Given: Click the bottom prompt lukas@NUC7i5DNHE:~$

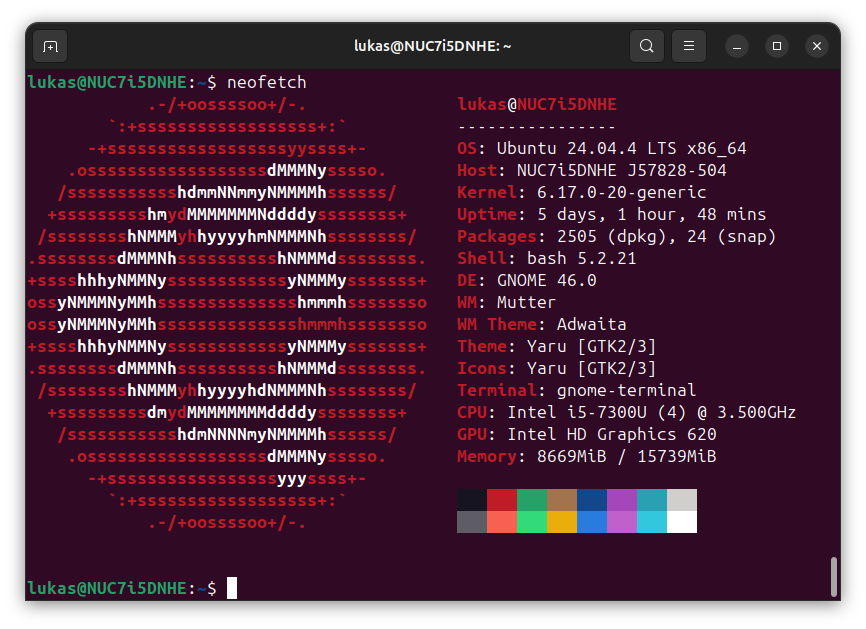Looking at the screenshot, I should point(122,588).
